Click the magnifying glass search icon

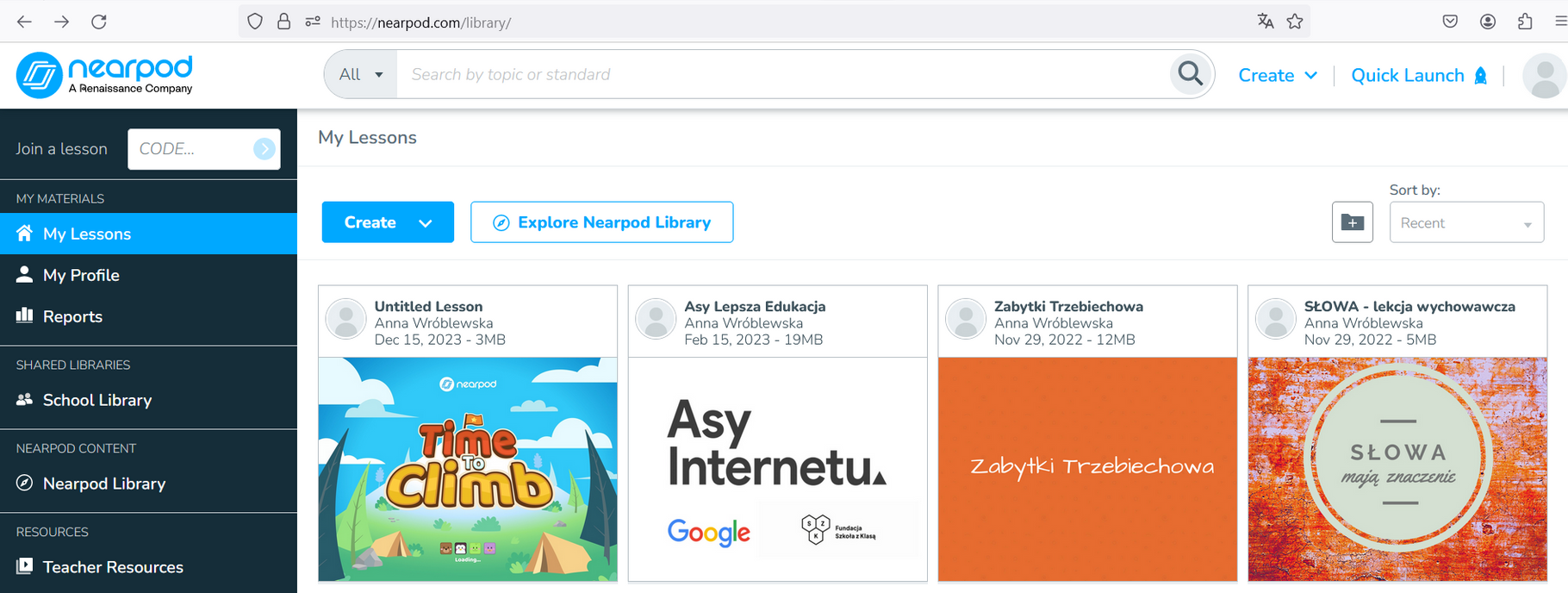pyautogui.click(x=1191, y=74)
